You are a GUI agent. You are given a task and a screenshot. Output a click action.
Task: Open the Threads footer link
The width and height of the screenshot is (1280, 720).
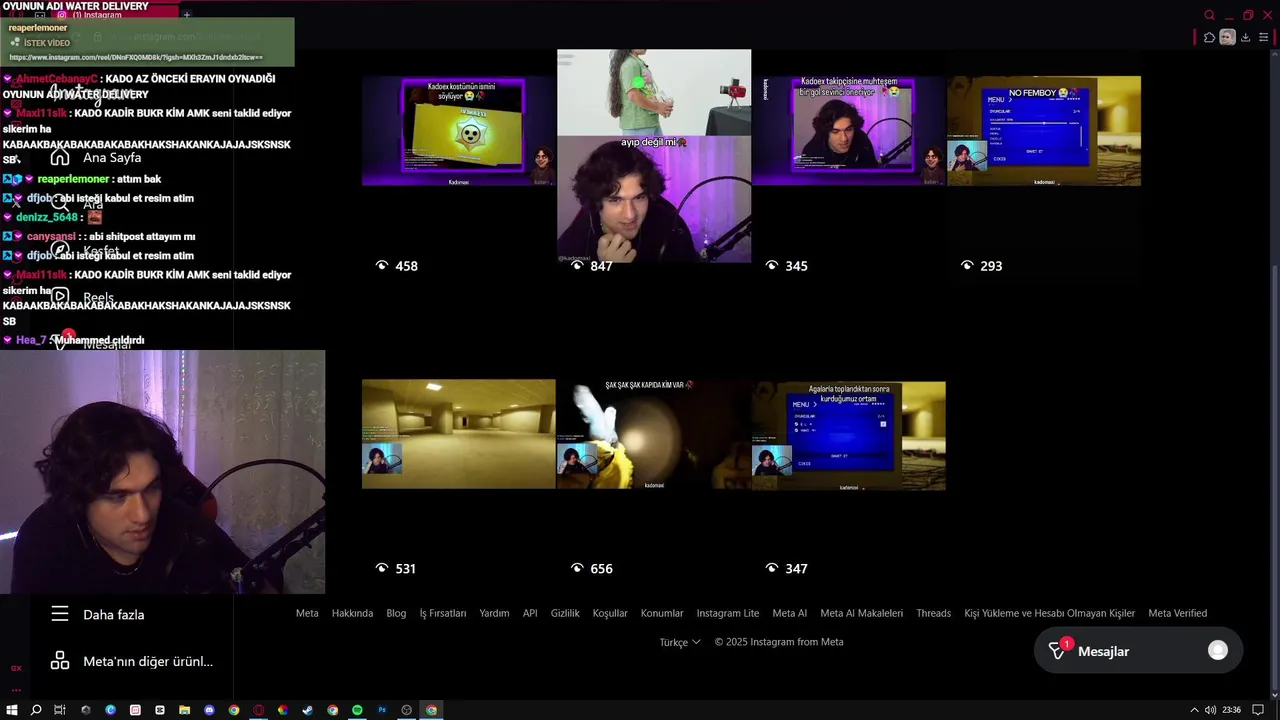[934, 613]
